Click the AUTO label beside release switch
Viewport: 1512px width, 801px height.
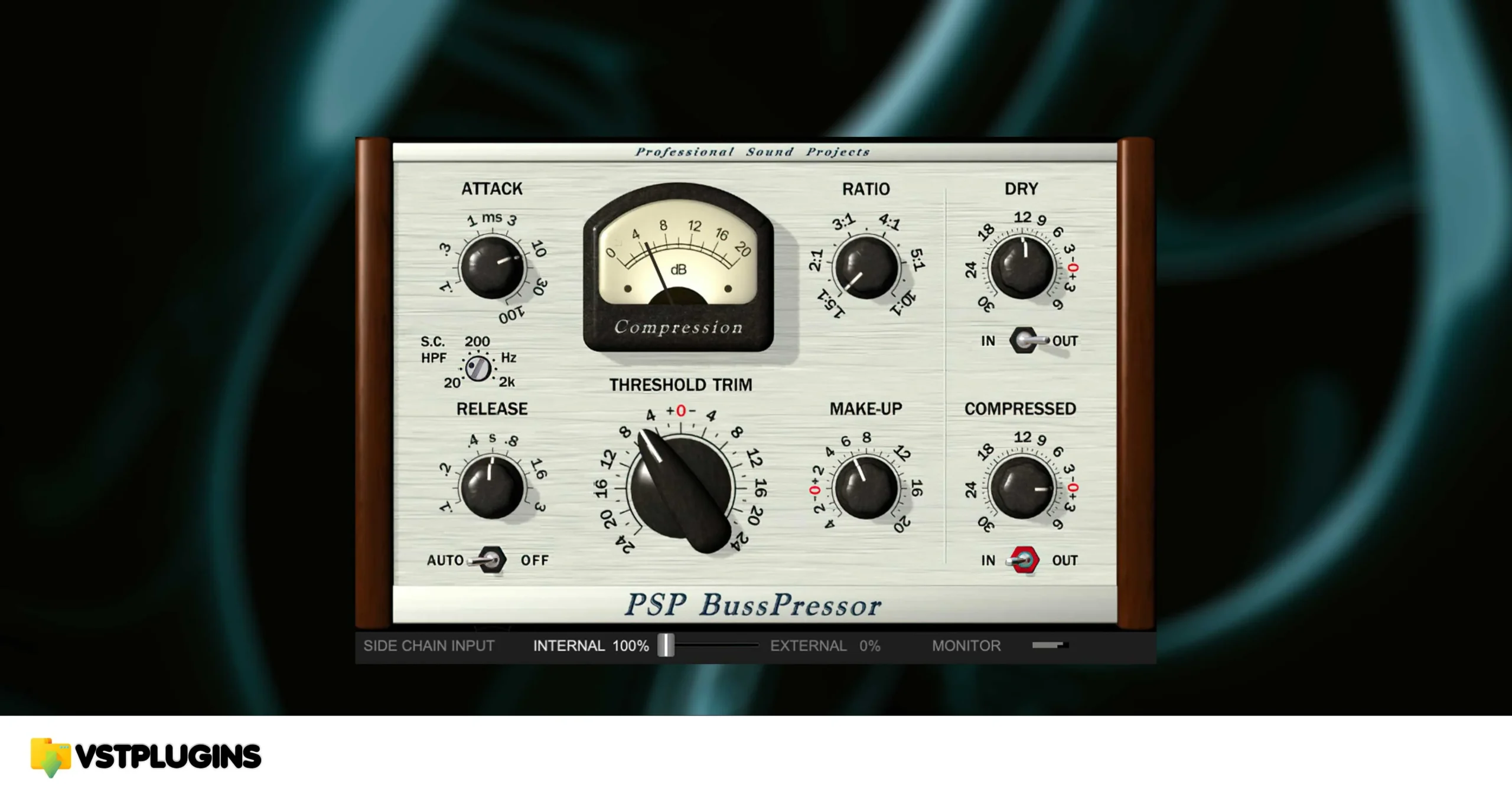(x=445, y=560)
